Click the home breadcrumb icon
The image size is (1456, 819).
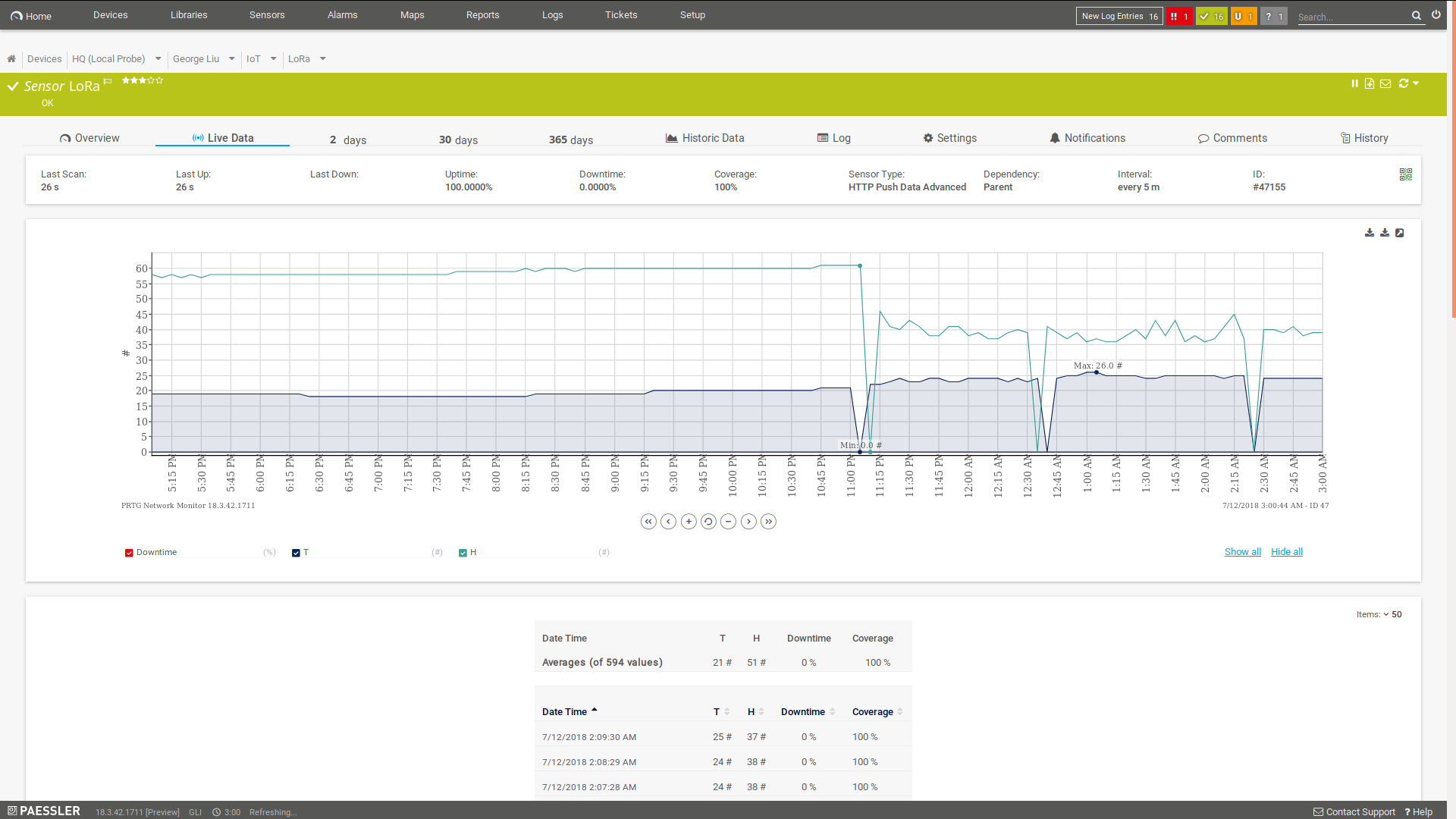11,59
